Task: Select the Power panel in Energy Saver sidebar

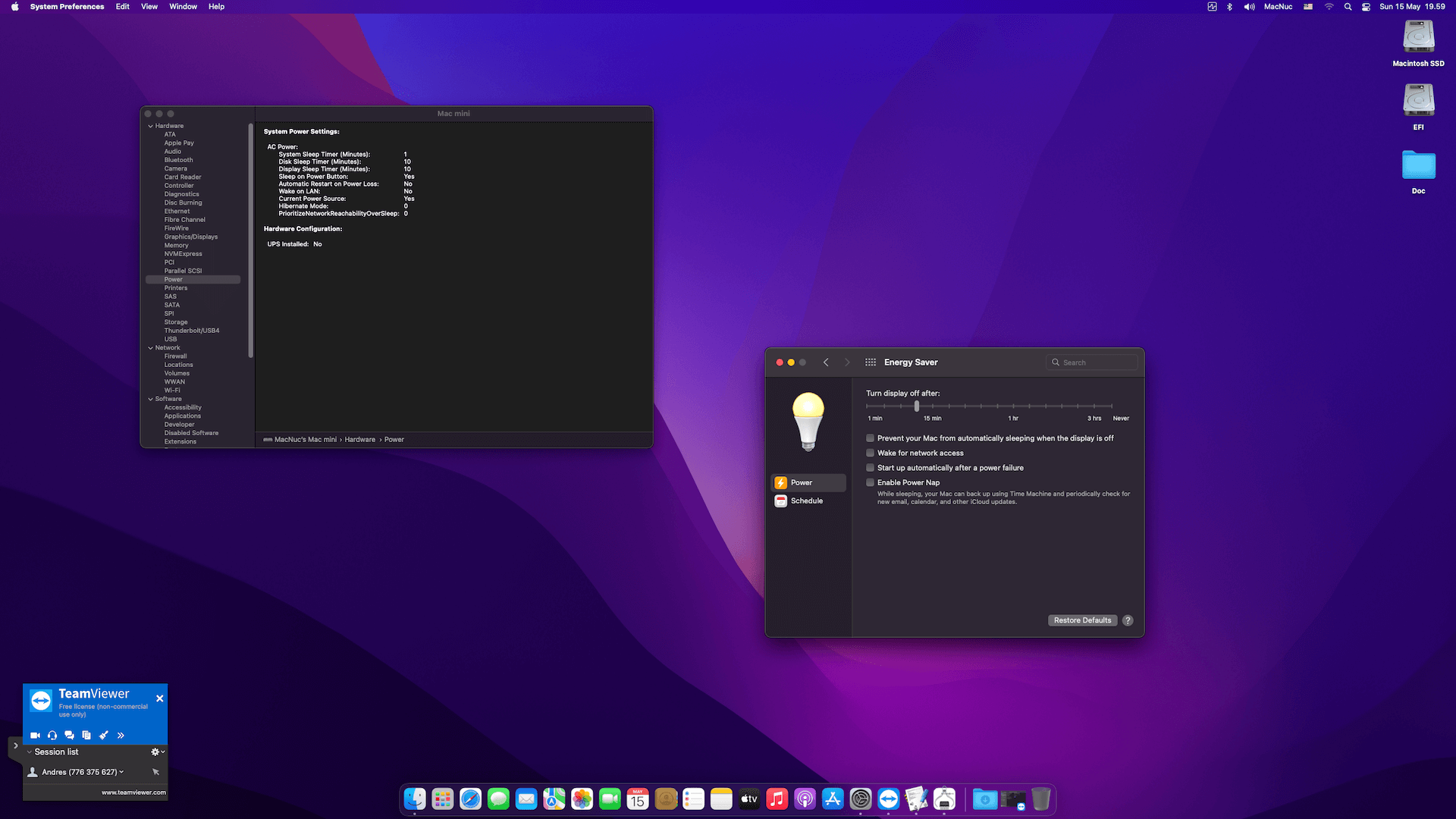Action: pos(800,482)
